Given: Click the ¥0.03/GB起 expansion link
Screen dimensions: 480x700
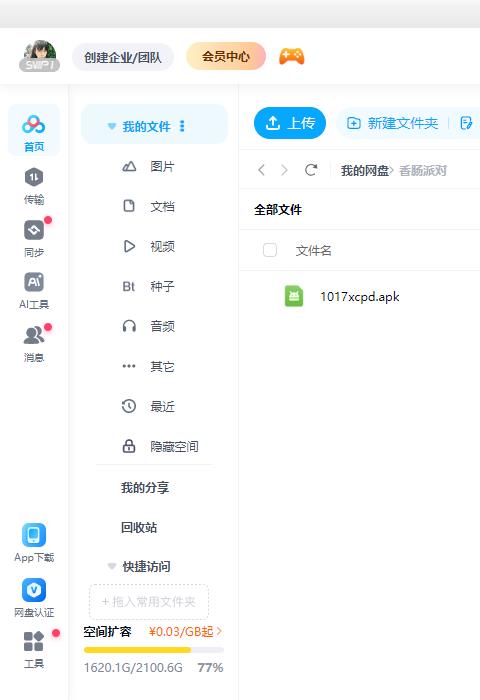Looking at the screenshot, I should (185, 632).
